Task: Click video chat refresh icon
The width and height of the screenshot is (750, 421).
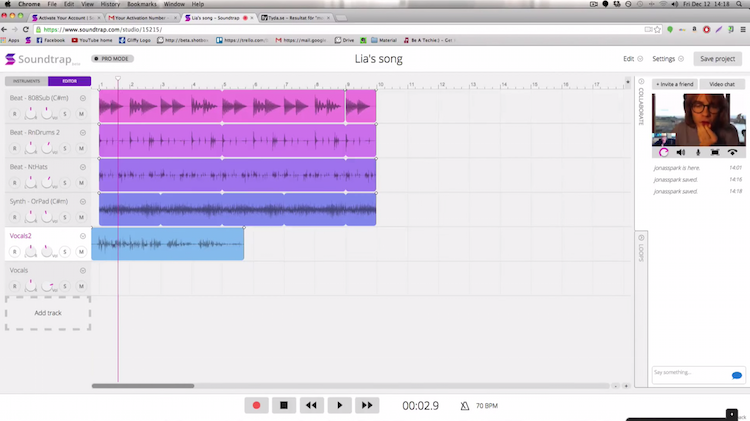Action: tap(663, 152)
